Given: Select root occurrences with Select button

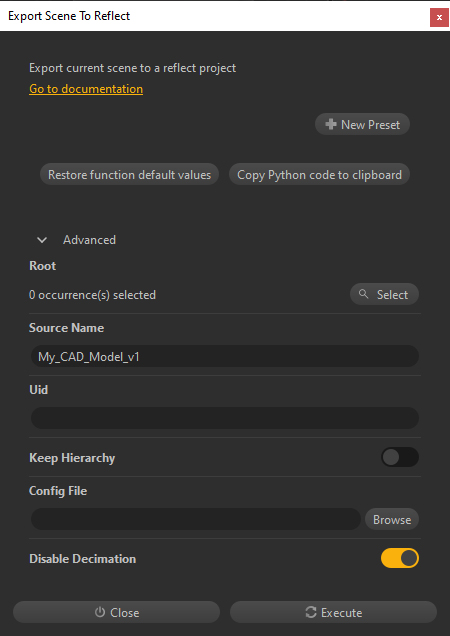Looking at the screenshot, I should [x=384, y=294].
